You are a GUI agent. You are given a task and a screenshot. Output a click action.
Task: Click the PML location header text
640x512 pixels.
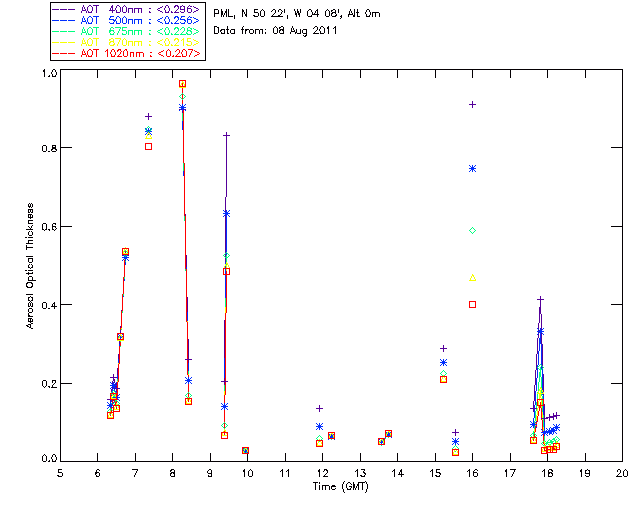click(x=297, y=13)
